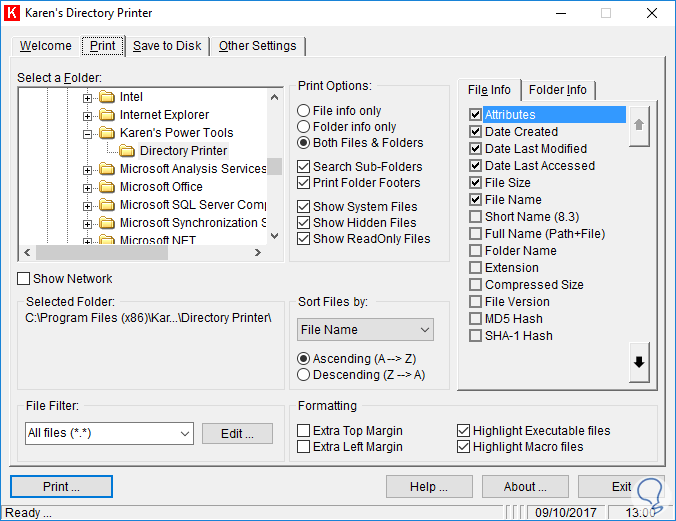The width and height of the screenshot is (676, 521).
Task: Click the Print ... button
Action: click(61, 486)
